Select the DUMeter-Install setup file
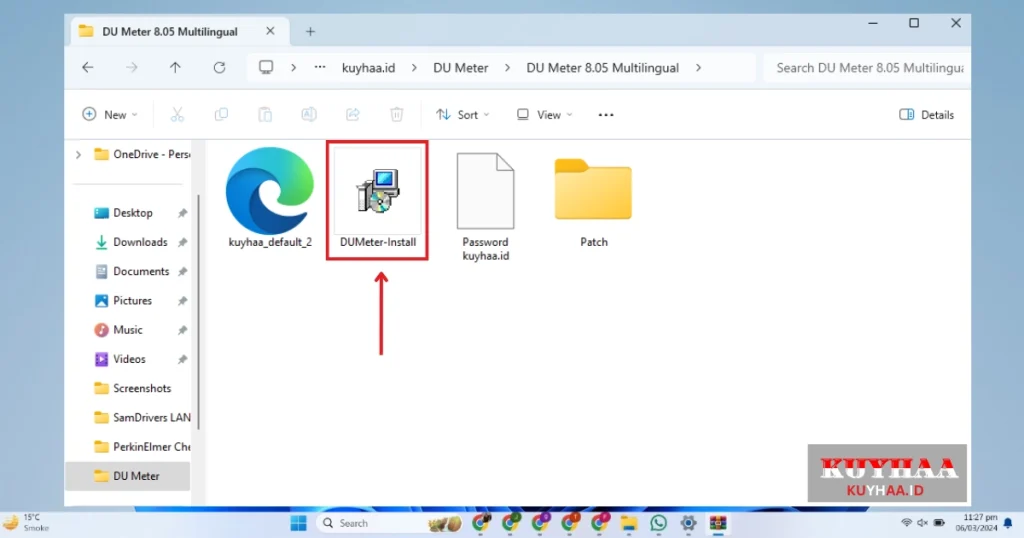1024x538 pixels. click(377, 200)
